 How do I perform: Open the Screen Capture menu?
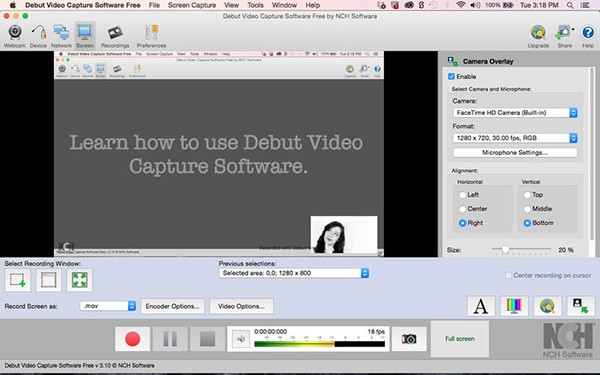click(x=192, y=5)
